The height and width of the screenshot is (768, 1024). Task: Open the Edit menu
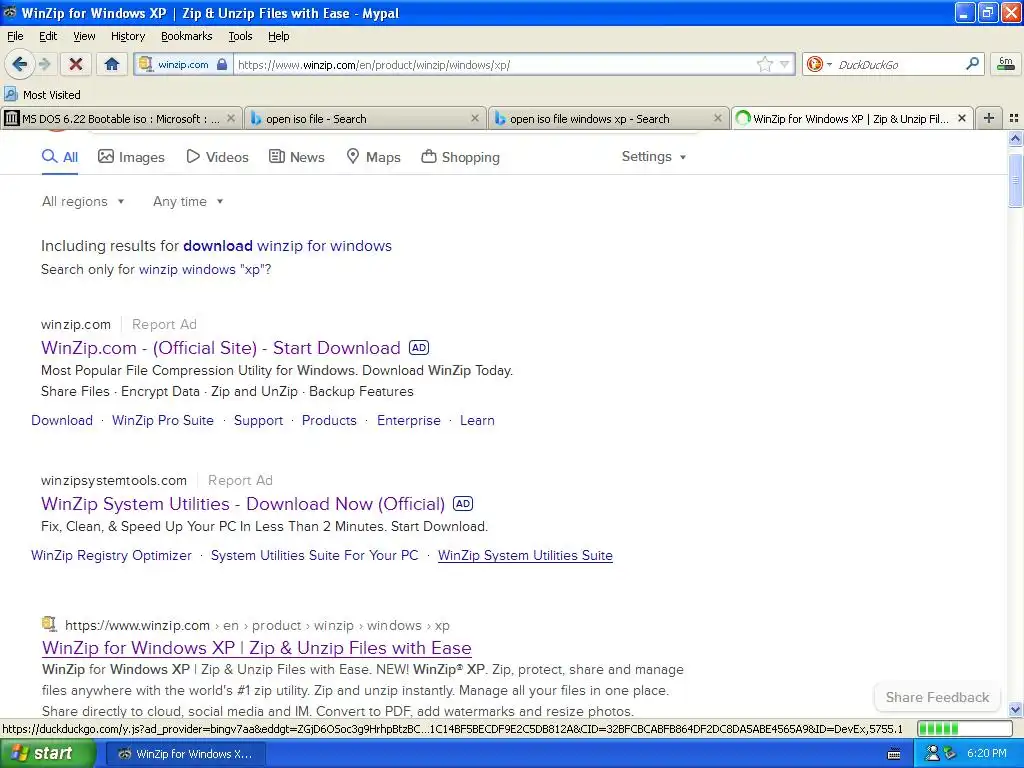click(x=48, y=36)
